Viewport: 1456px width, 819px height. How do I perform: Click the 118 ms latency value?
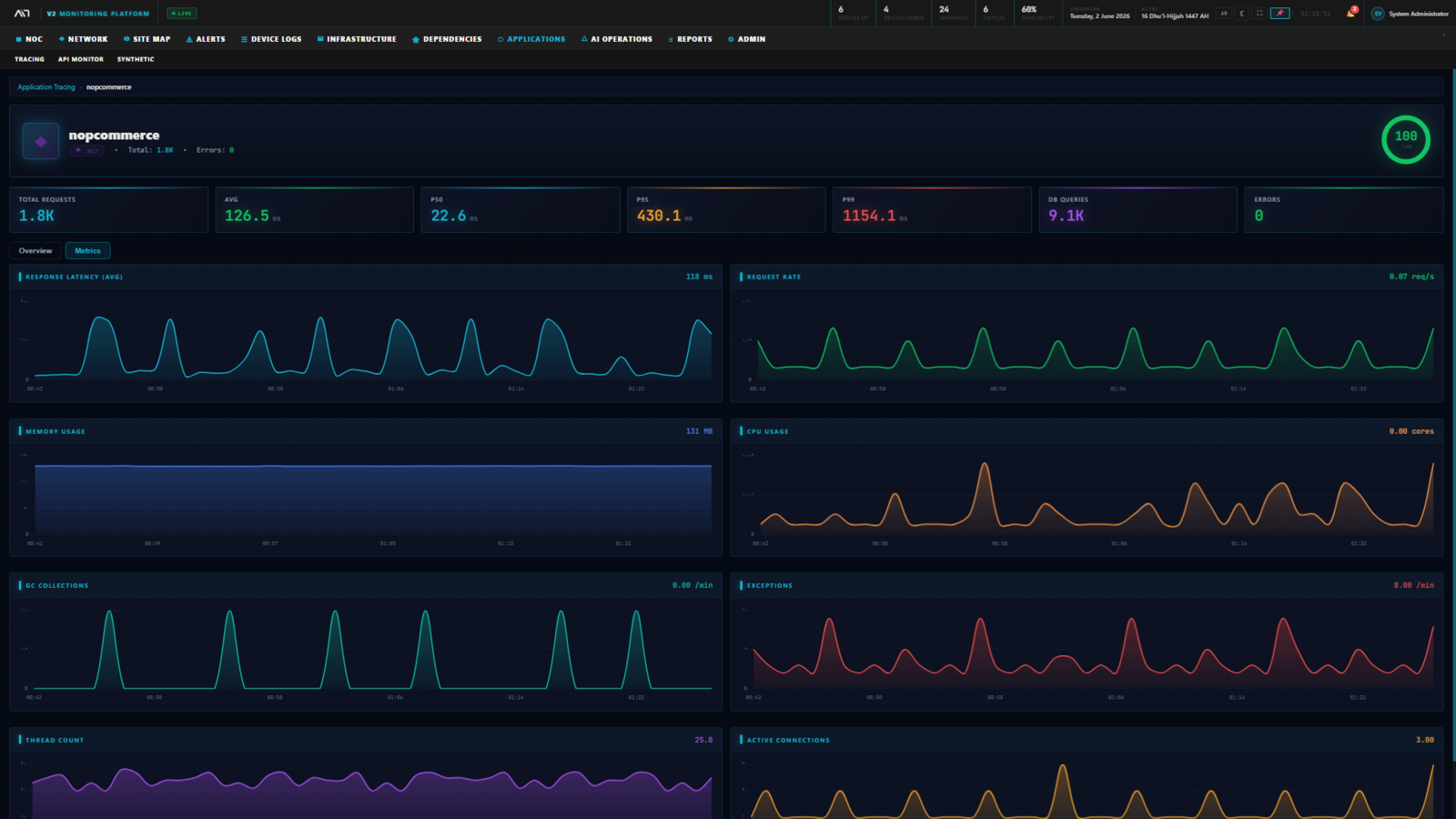pyautogui.click(x=699, y=277)
